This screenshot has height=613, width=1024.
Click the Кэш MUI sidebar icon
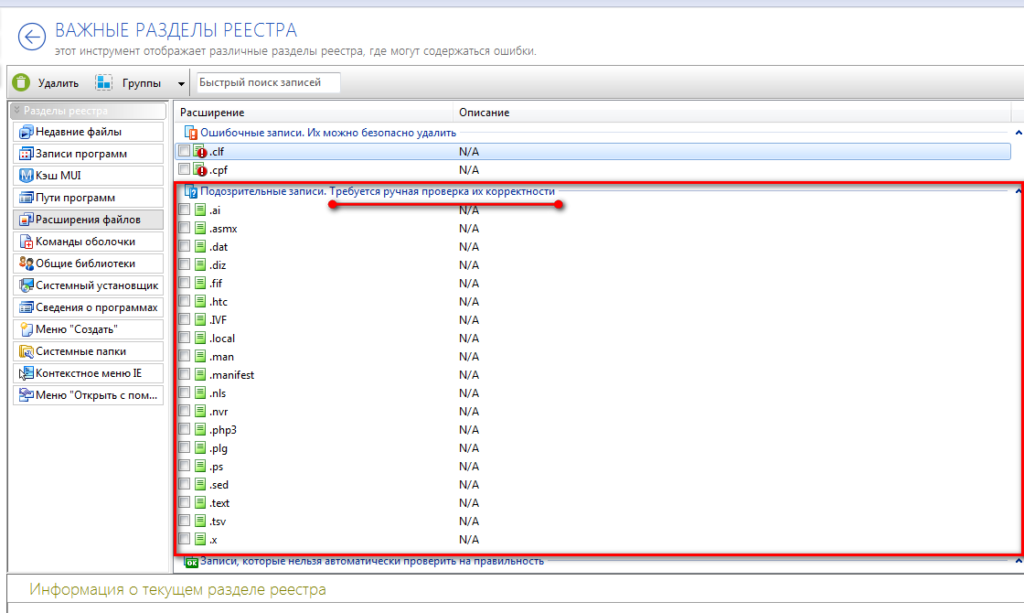click(x=26, y=176)
